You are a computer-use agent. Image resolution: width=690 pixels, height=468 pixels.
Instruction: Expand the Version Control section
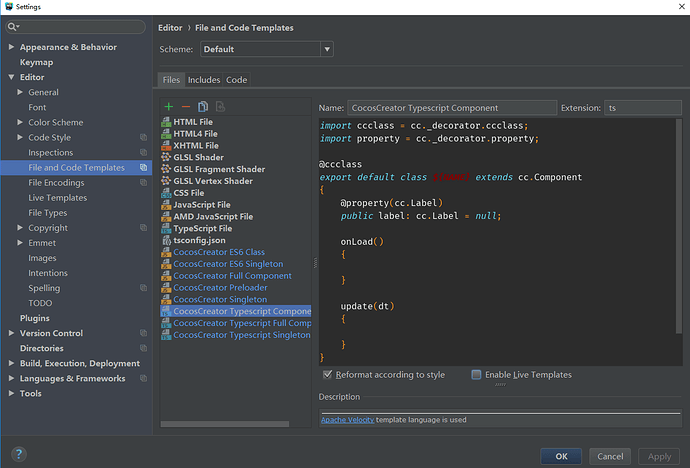(x=11, y=333)
